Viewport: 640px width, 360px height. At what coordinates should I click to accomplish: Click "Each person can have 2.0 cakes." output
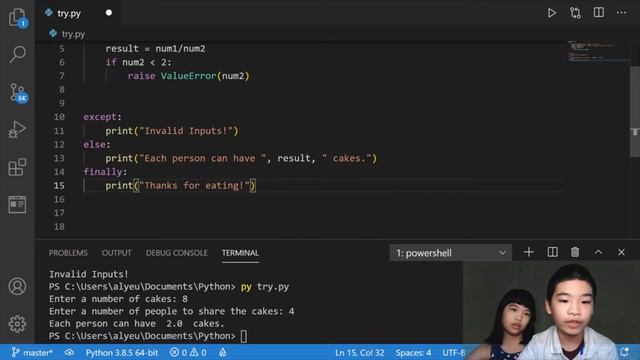point(137,324)
